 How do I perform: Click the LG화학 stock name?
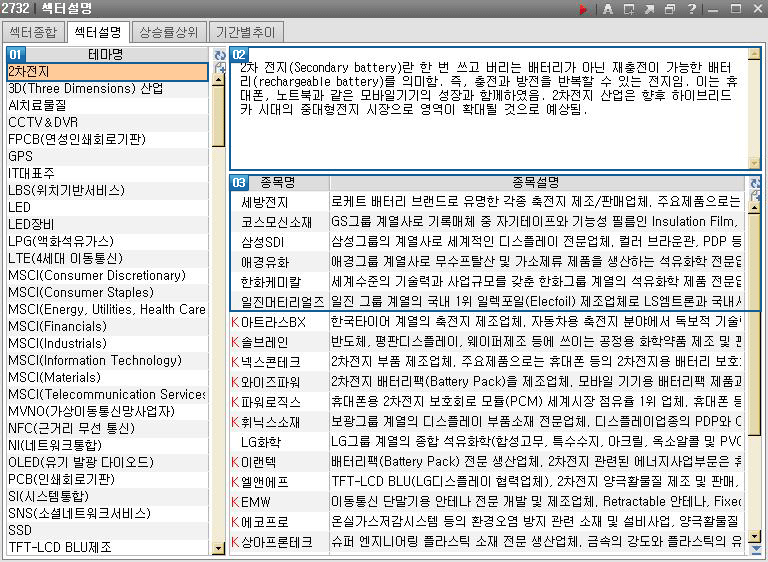click(261, 441)
